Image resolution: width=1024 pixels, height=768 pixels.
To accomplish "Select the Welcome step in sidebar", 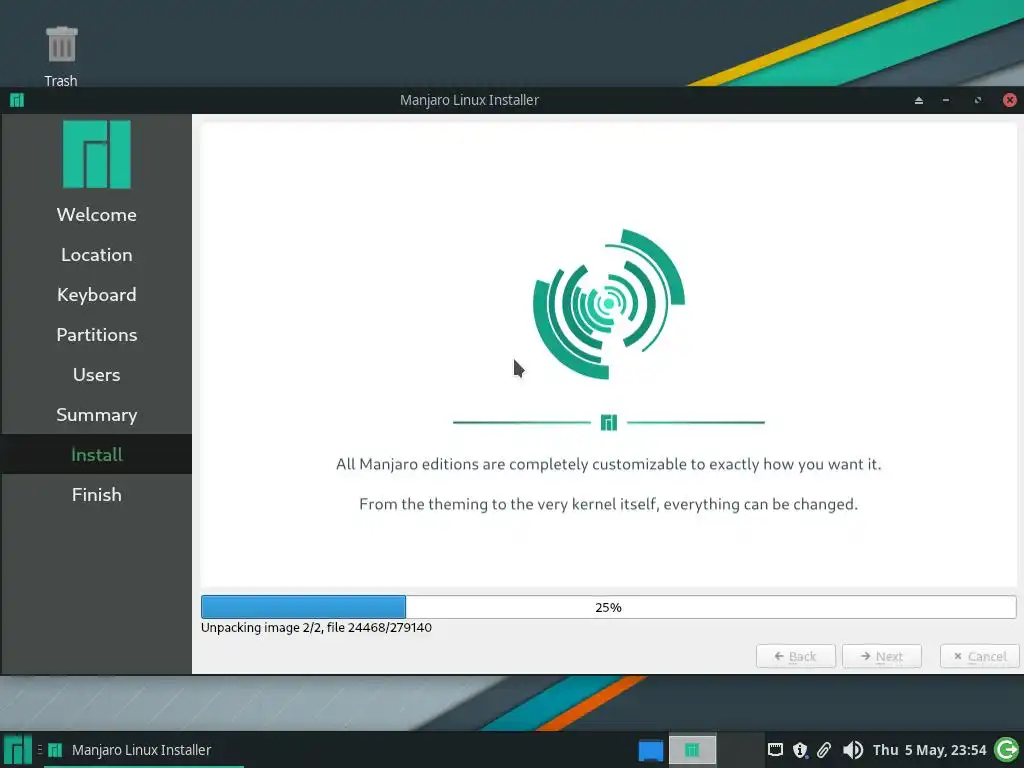I will [x=97, y=214].
